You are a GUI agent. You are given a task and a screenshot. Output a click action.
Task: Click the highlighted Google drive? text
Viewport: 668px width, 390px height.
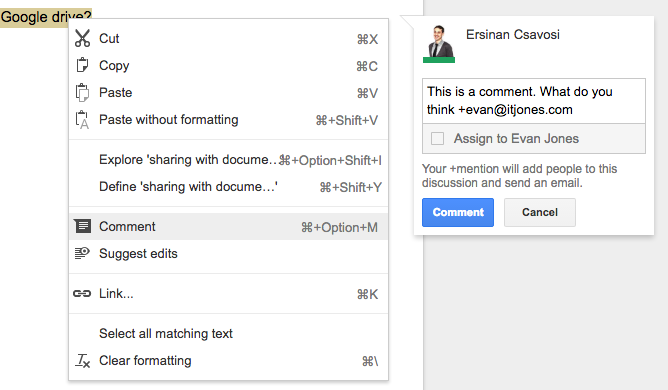click(46, 17)
